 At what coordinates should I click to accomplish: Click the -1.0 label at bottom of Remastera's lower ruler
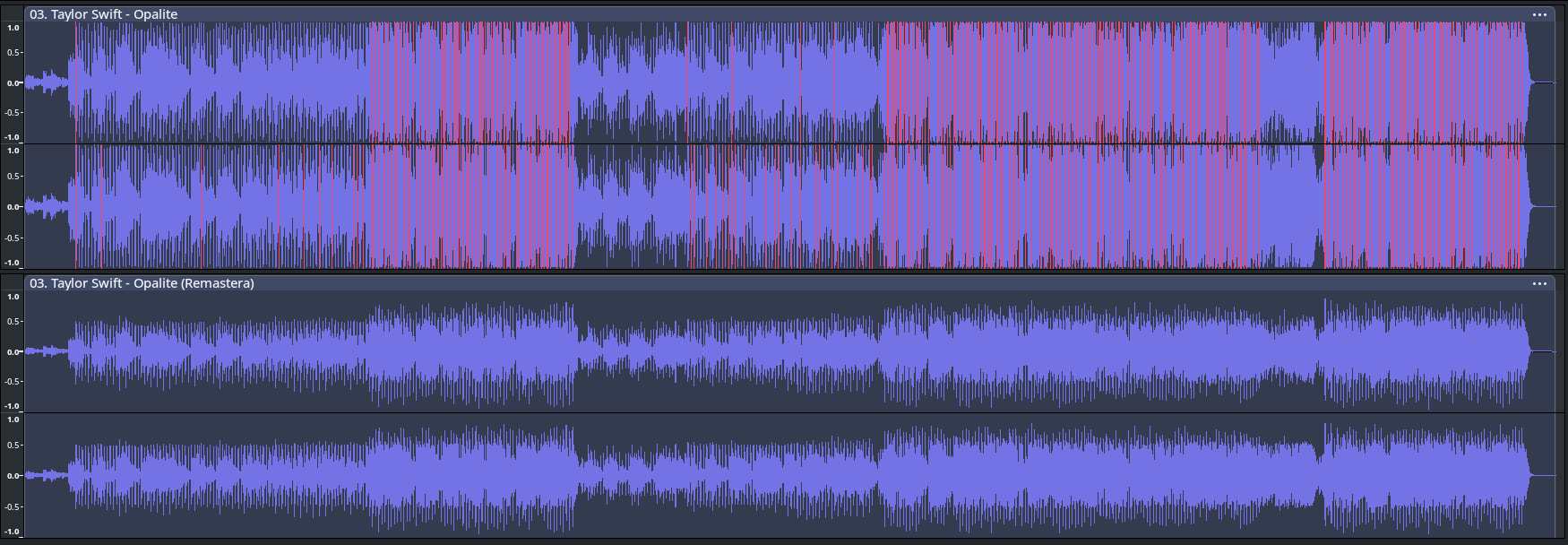[13, 532]
